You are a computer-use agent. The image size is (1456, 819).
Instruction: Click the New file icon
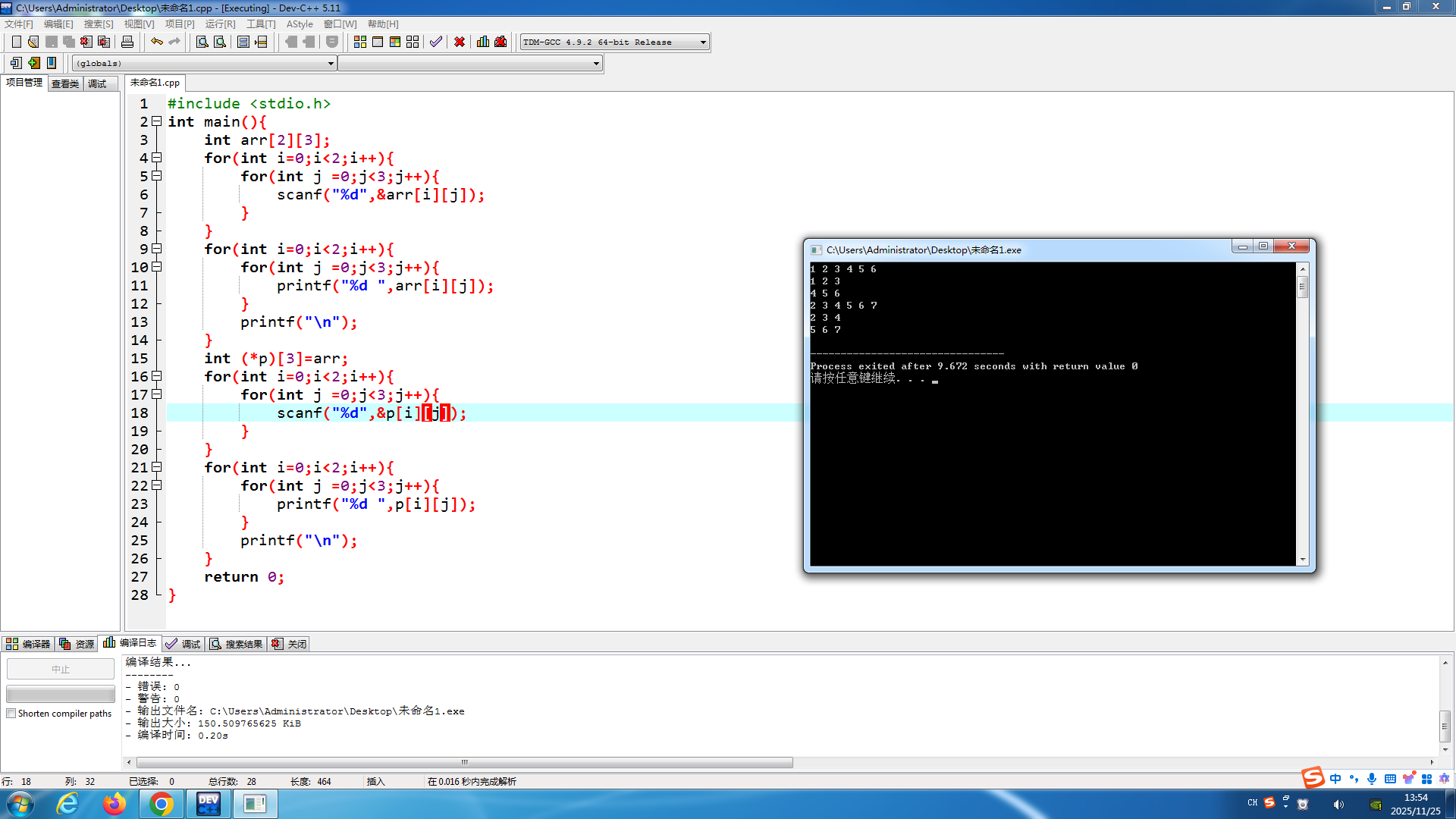click(x=16, y=42)
